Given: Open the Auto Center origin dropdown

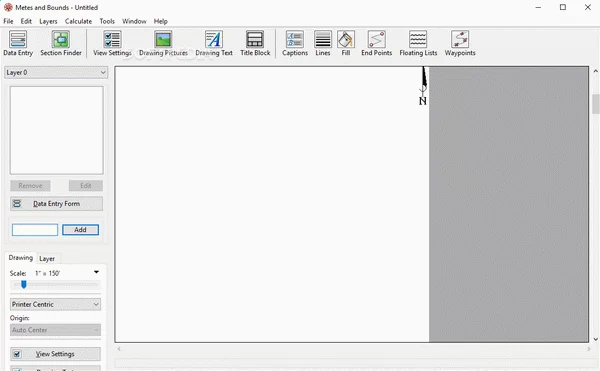Looking at the screenshot, I should [55, 330].
